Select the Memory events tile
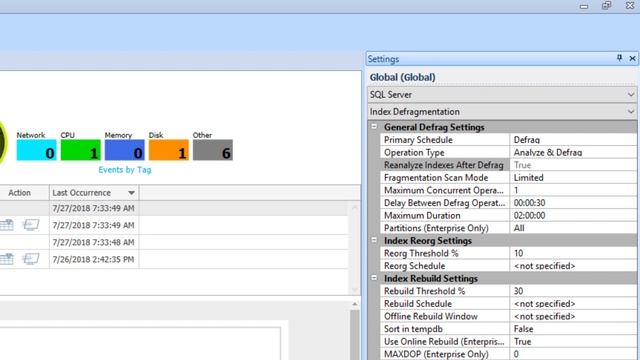This screenshot has height=360, width=640. pos(124,150)
